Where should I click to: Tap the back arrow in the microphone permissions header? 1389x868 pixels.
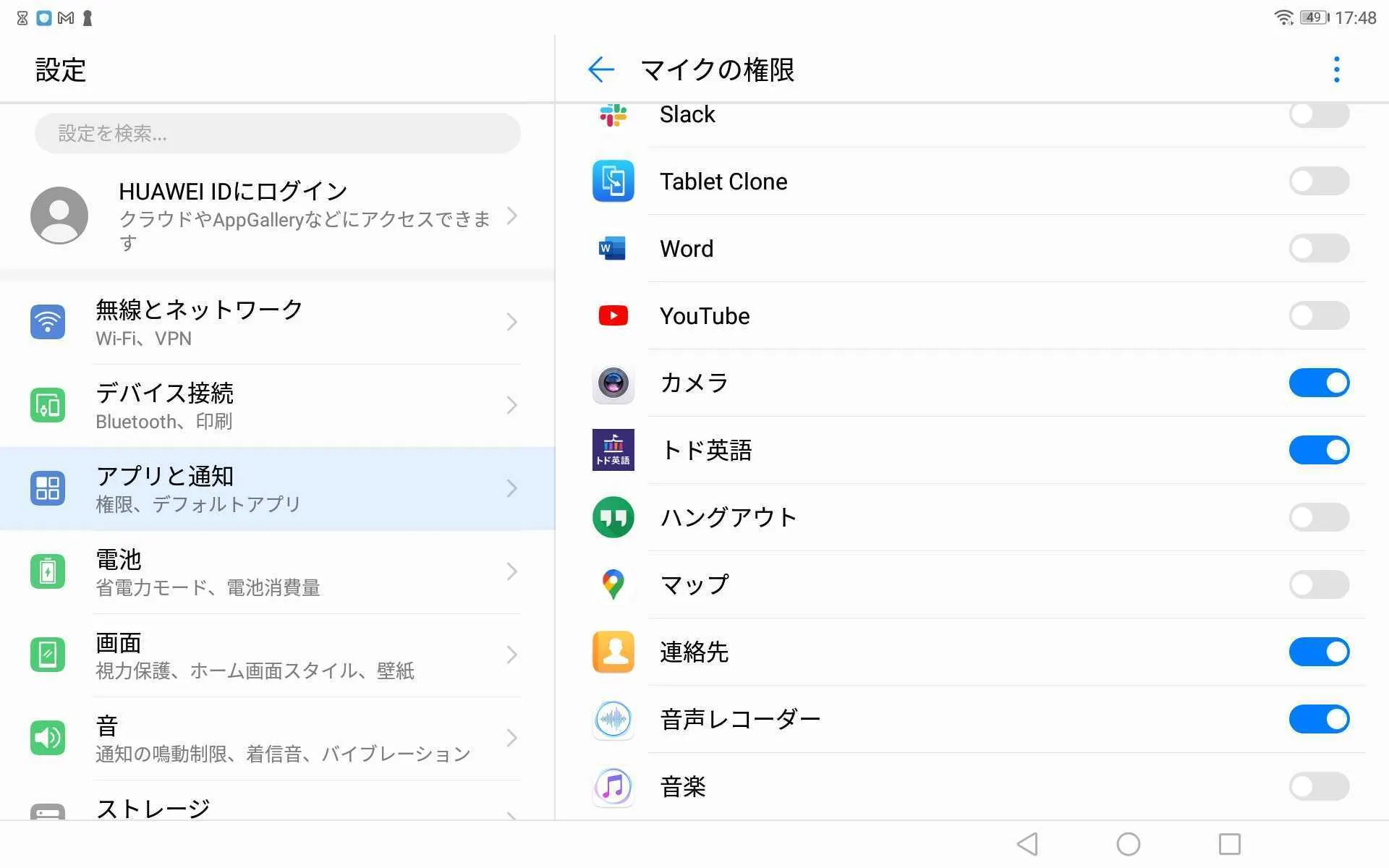[x=600, y=69]
